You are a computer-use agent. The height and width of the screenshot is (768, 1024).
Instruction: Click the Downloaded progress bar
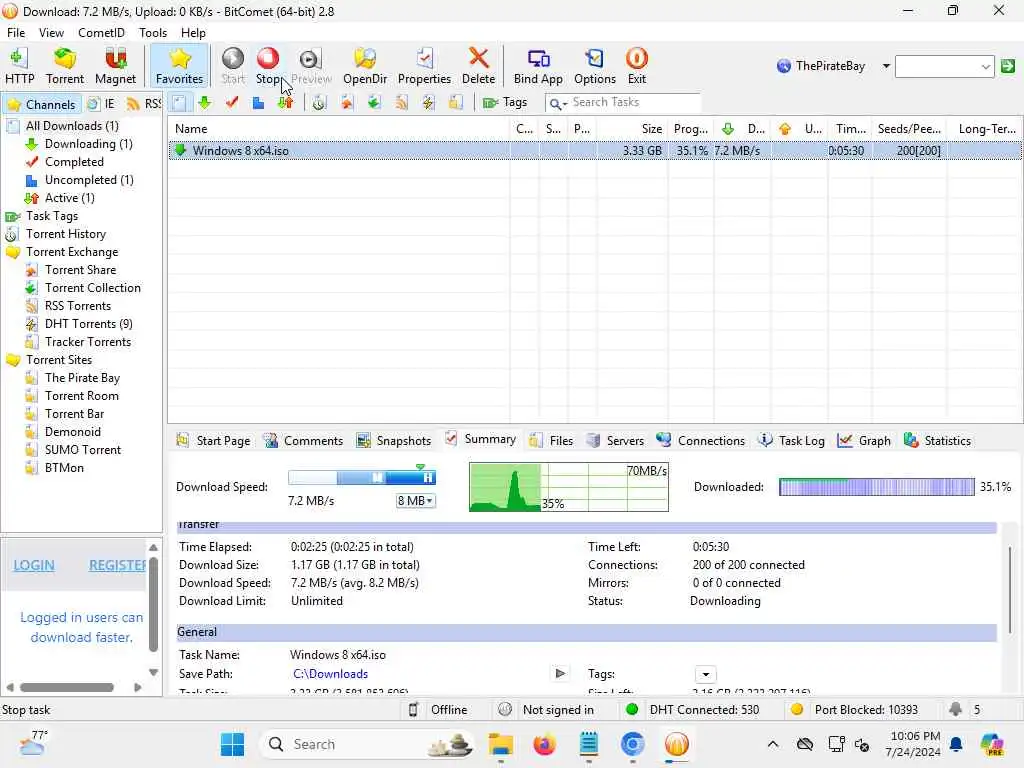click(876, 487)
